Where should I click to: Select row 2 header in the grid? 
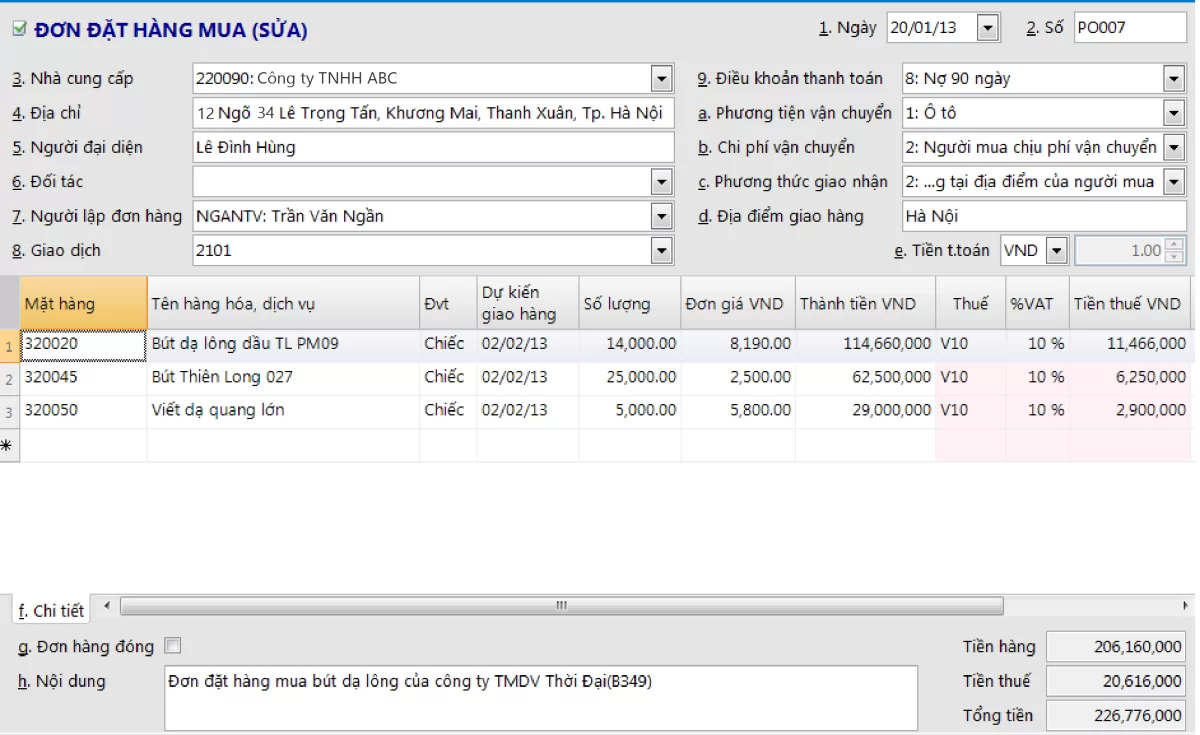tap(9, 379)
